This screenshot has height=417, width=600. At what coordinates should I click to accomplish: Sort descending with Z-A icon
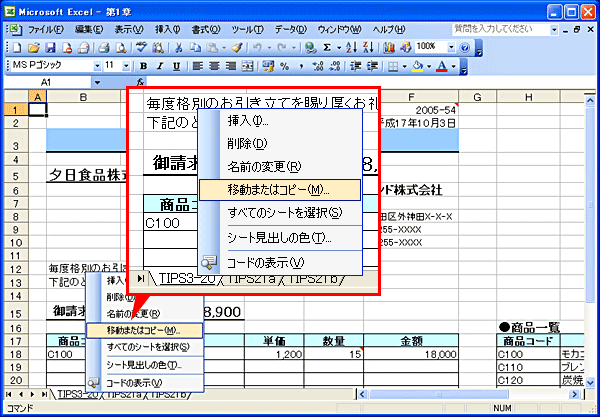click(368, 48)
